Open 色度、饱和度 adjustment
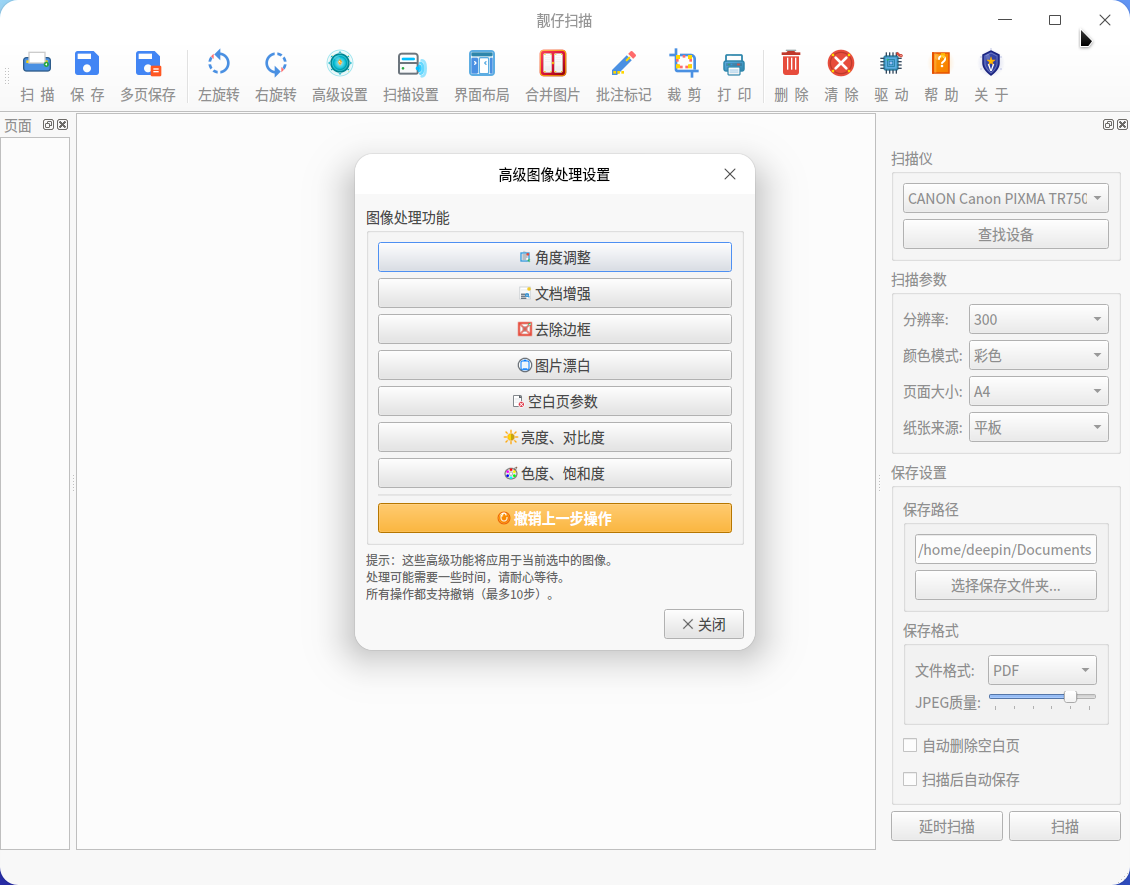This screenshot has width=1130, height=885. pos(555,473)
